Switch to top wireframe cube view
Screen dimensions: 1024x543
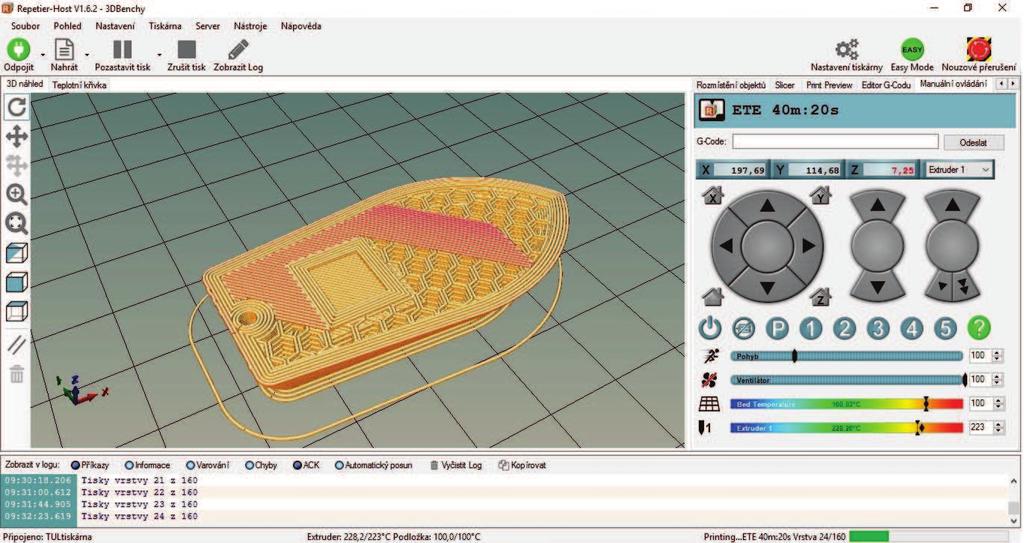pos(16,311)
